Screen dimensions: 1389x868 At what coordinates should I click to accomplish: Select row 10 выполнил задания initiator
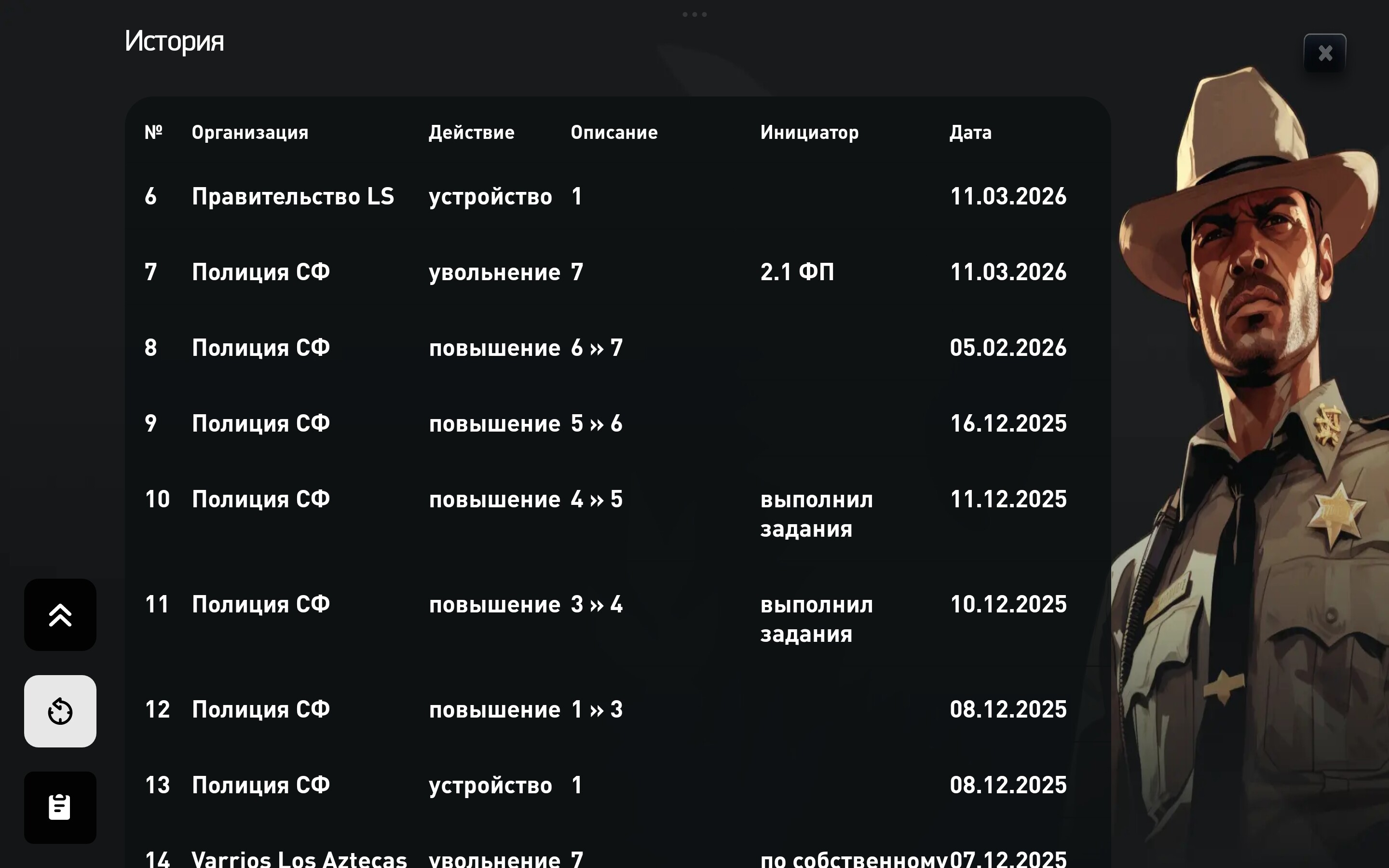pyautogui.click(x=816, y=514)
